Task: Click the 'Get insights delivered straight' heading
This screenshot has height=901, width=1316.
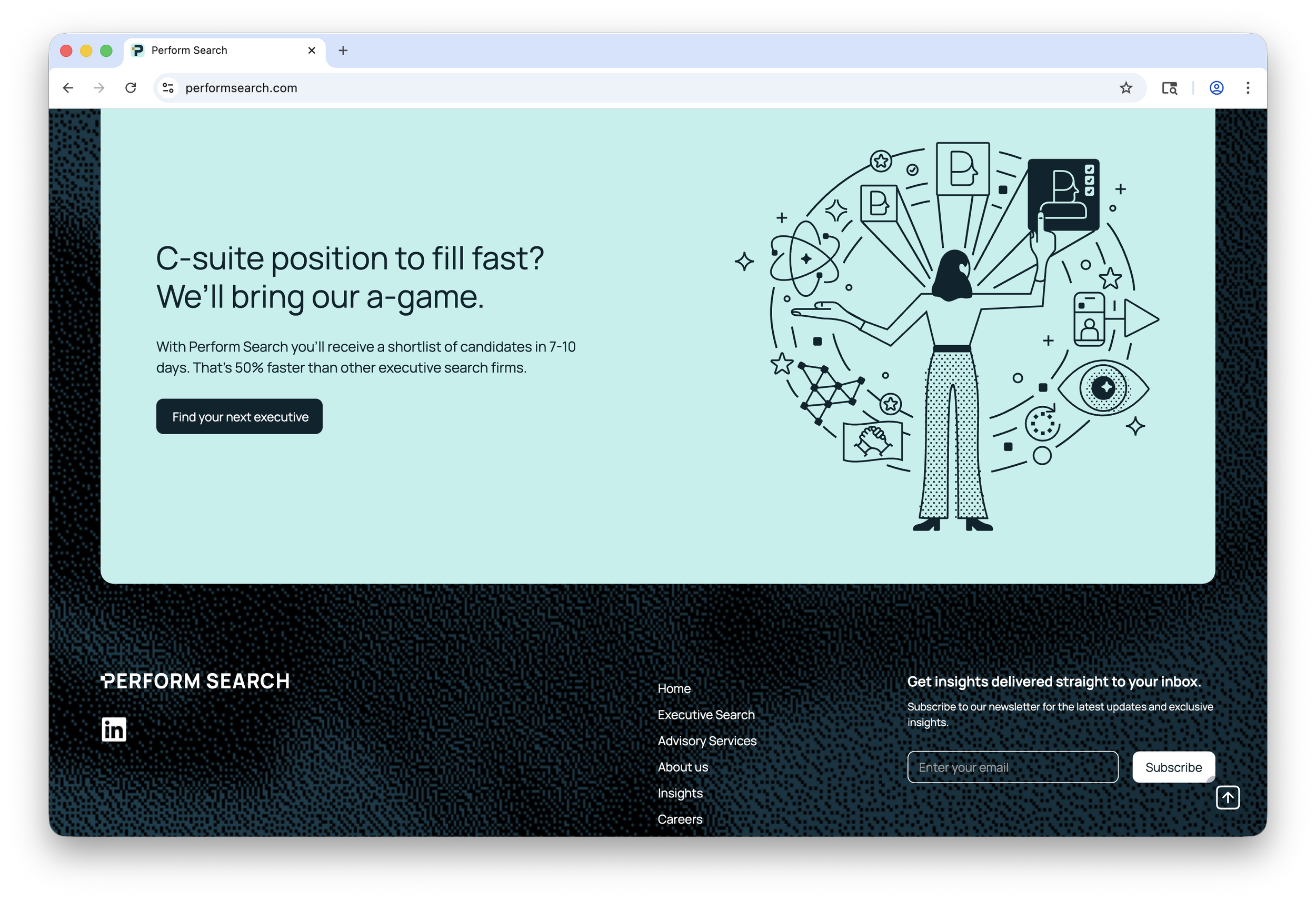Action: click(1054, 681)
